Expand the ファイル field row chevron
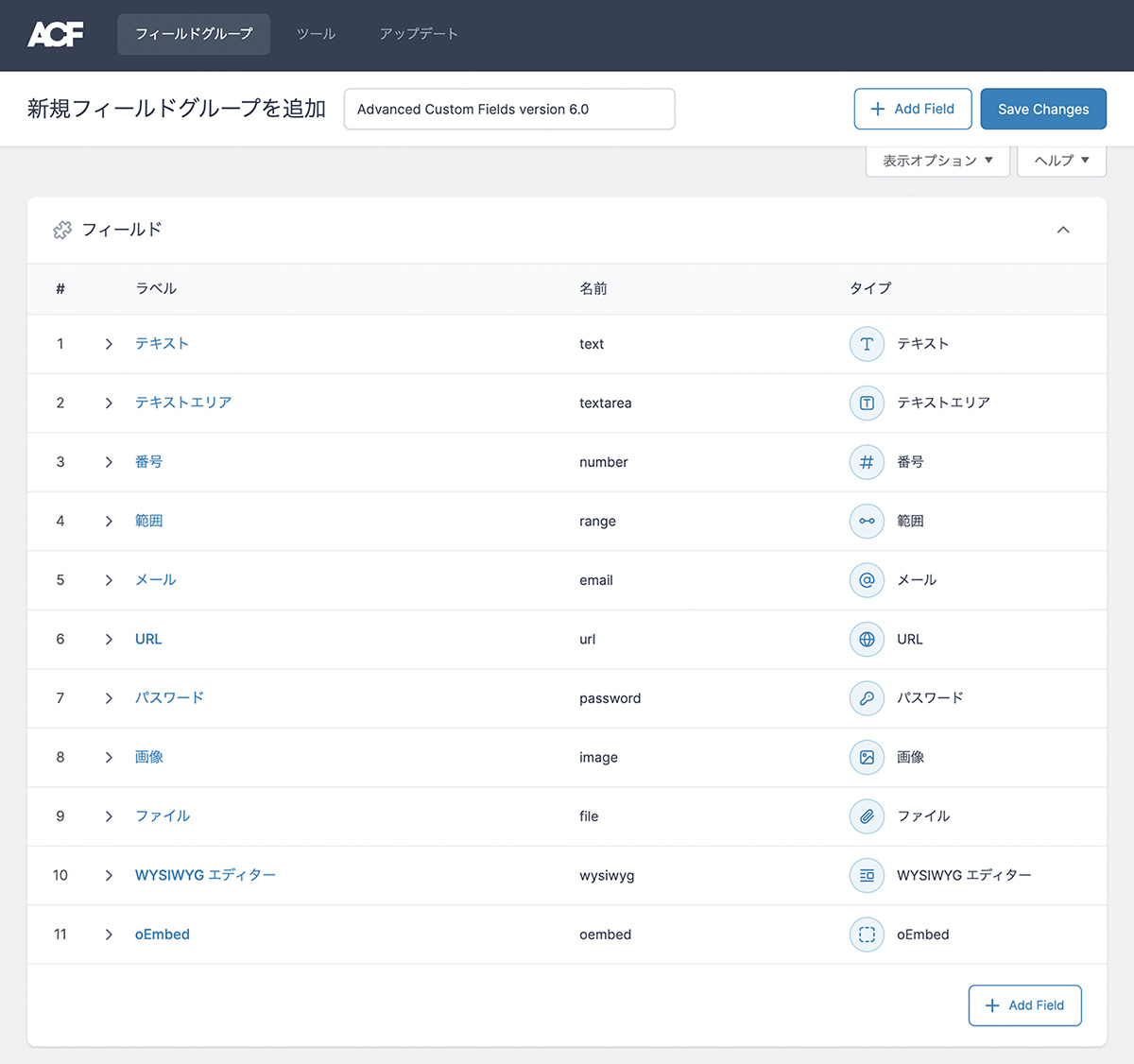Viewport: 1134px width, 1064px height. click(109, 816)
